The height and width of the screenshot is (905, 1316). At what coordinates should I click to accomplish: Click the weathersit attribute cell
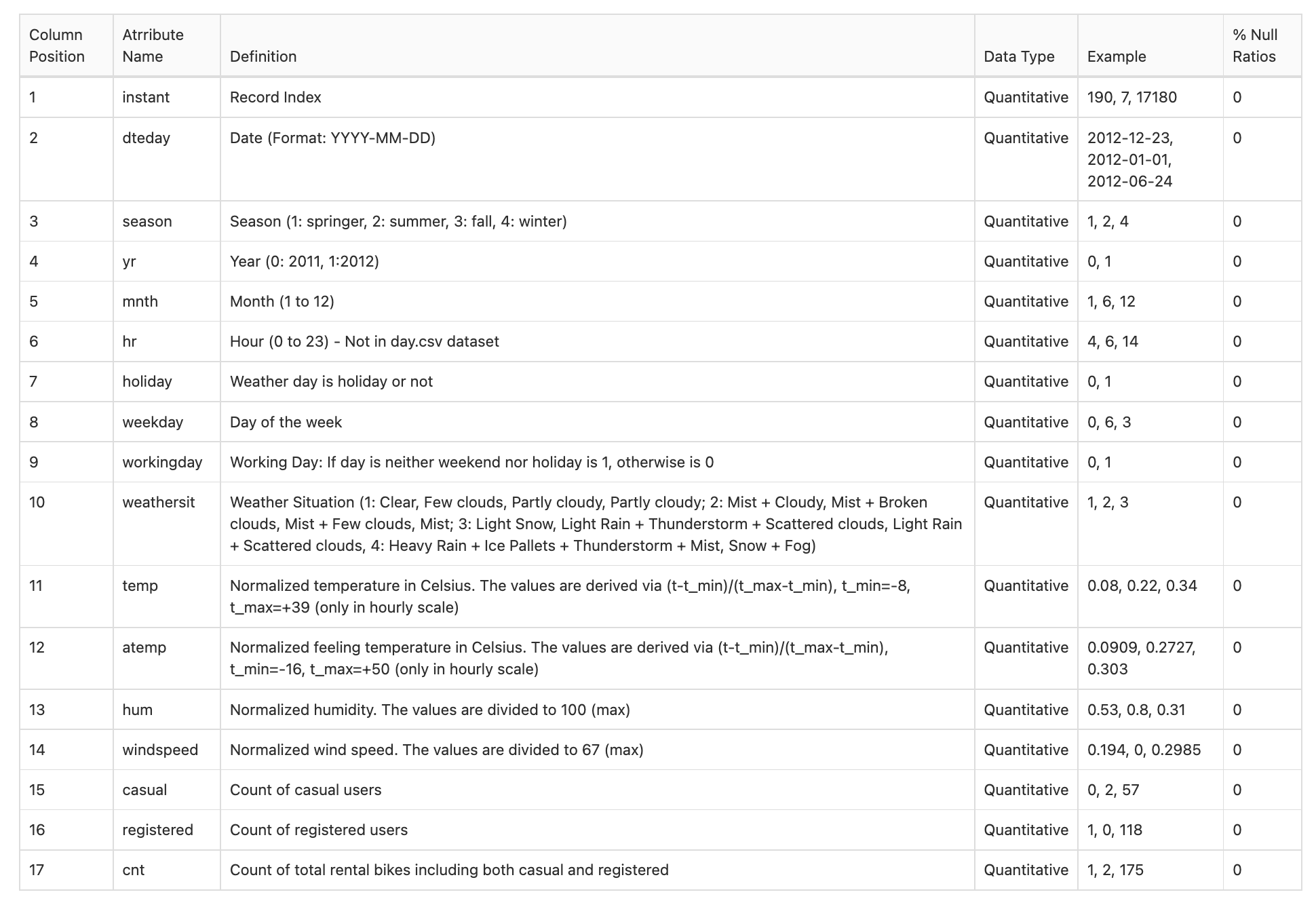point(166,524)
